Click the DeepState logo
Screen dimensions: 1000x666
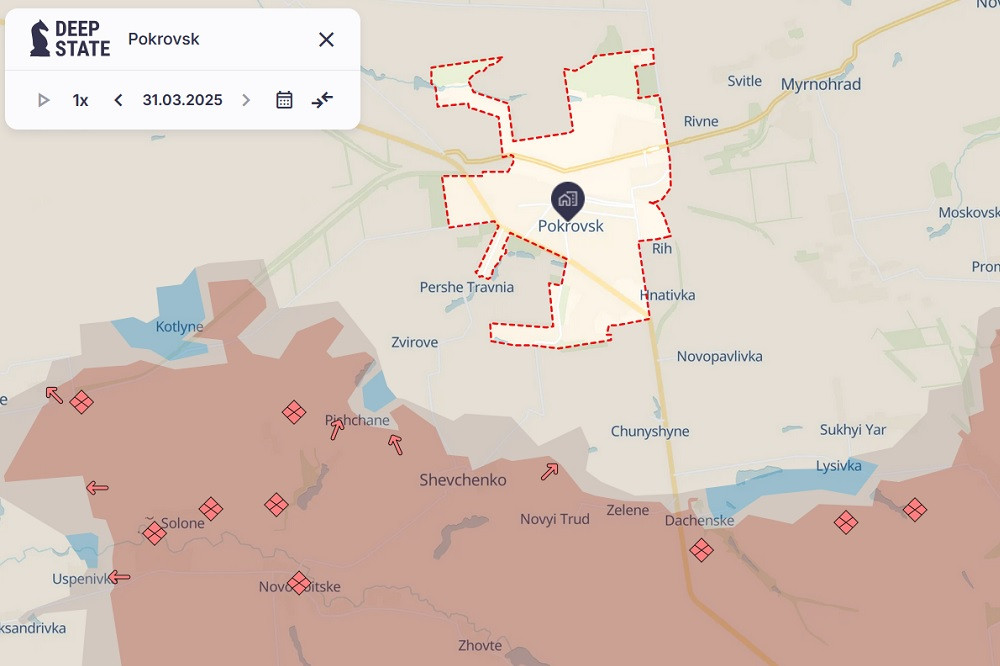[70, 39]
